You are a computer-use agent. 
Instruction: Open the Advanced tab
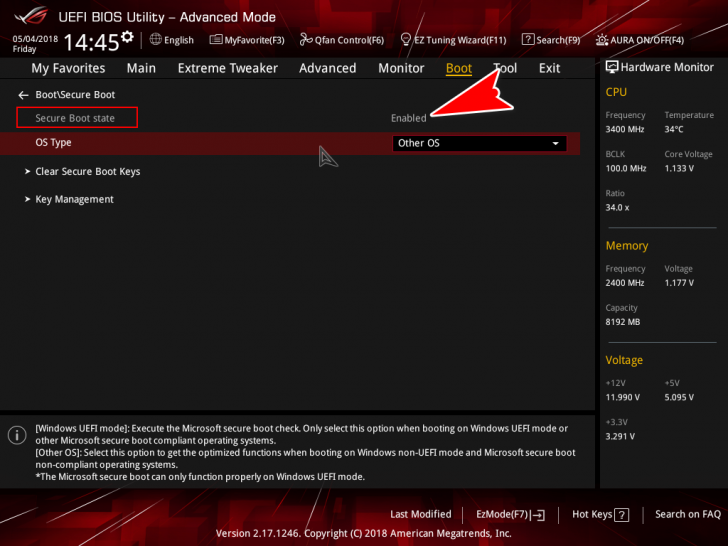click(327, 68)
